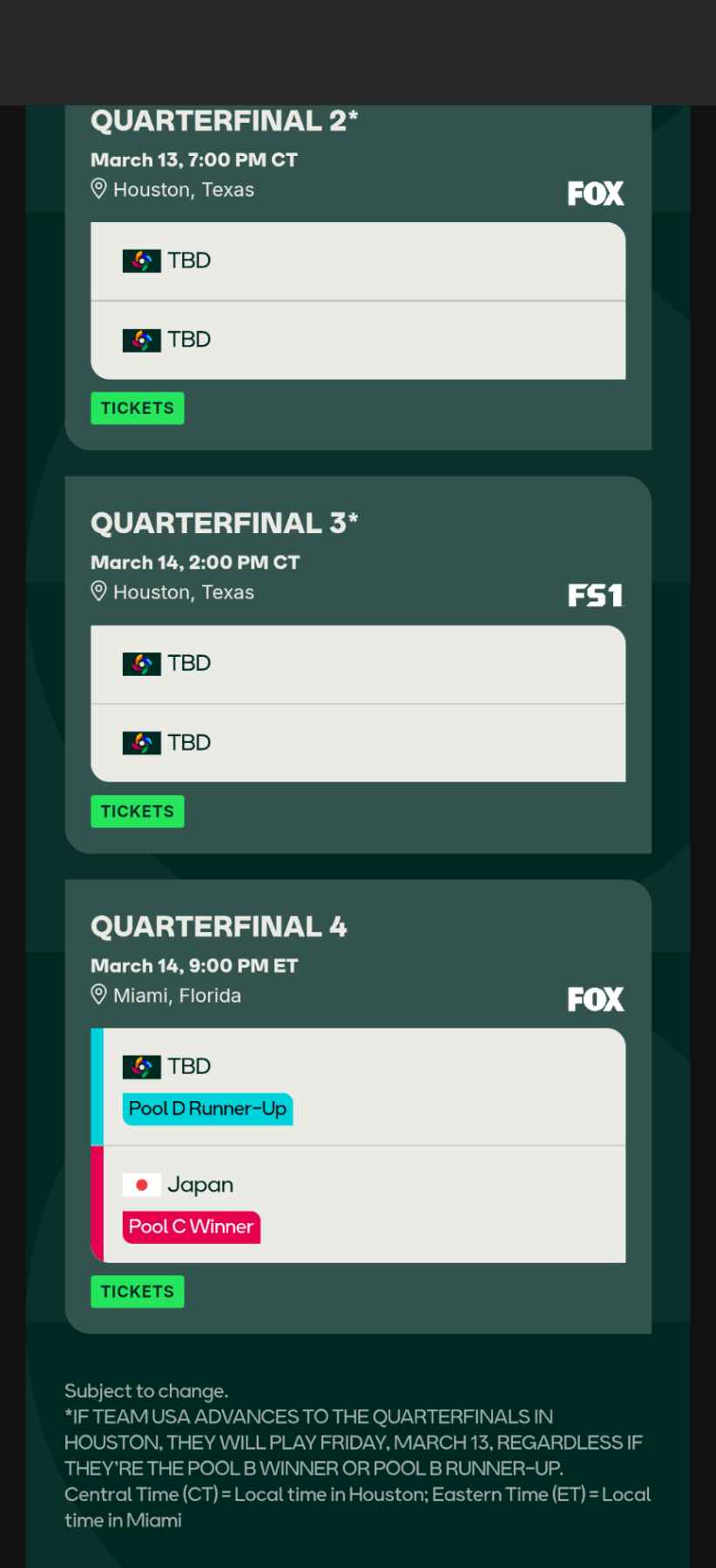Click TBD team logo in Quarterfinal 4
Screen dimensions: 716x1568
141,1066
